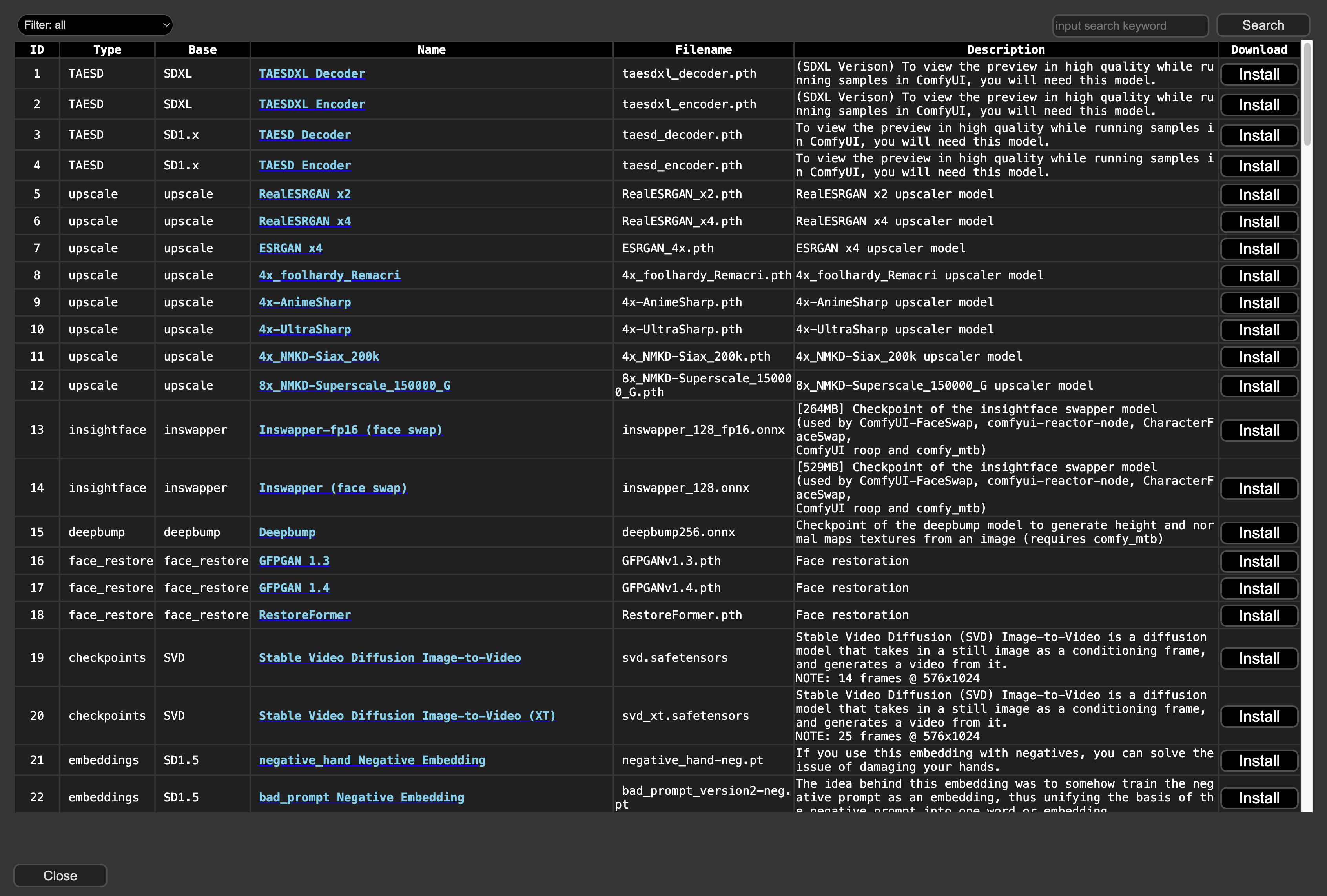The image size is (1327, 896).
Task: Select the RestoreFormer.pth filename cell
Action: point(704,615)
